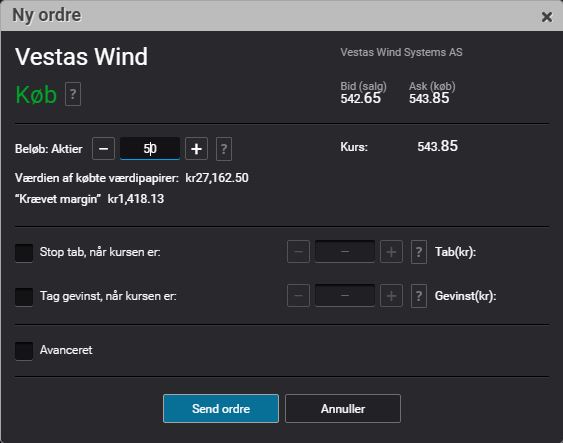This screenshot has height=443, width=563.
Task: Click the Kurs value 543.85
Action: point(437,146)
